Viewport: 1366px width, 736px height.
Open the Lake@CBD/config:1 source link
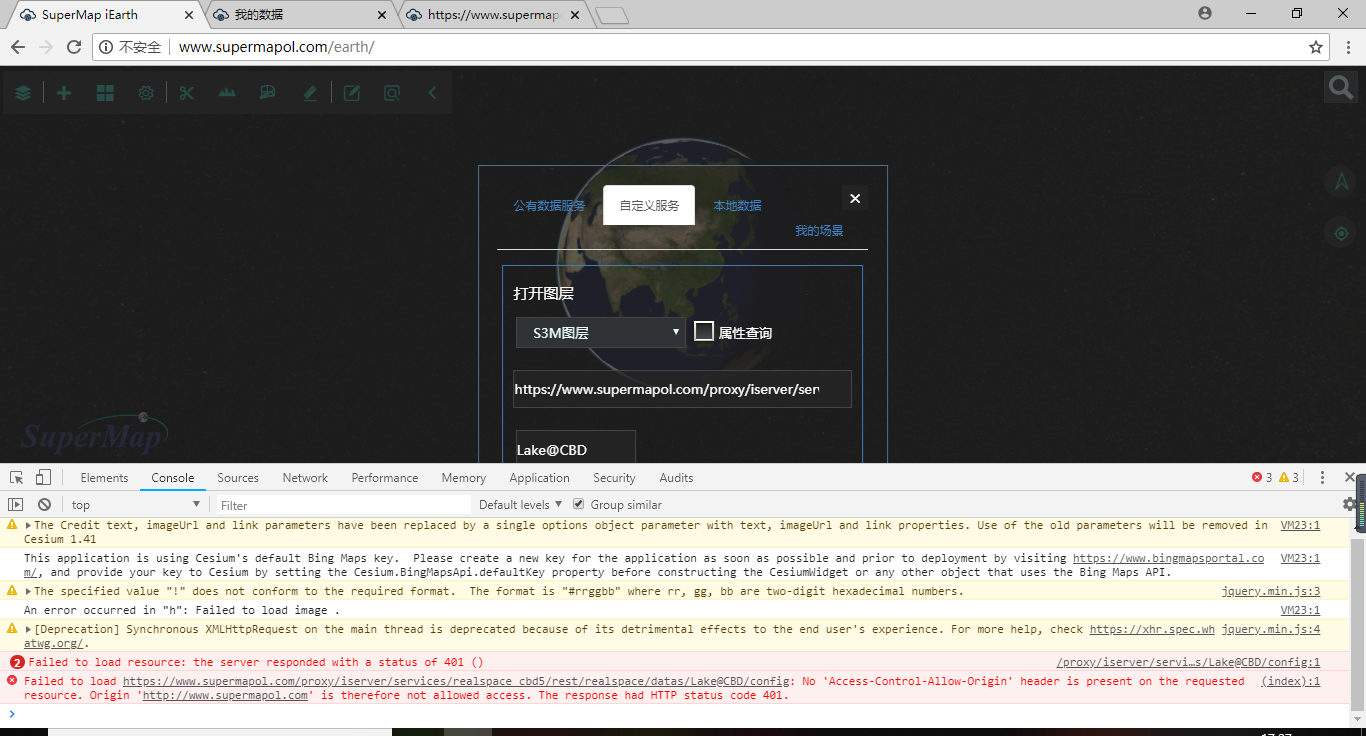pyautogui.click(x=1188, y=662)
